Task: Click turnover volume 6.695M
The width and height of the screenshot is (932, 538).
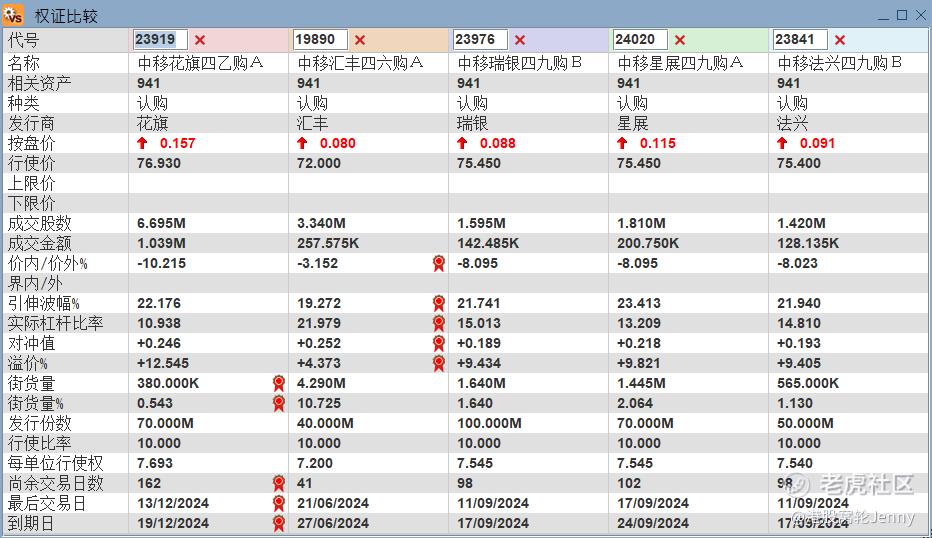Action: [161, 224]
